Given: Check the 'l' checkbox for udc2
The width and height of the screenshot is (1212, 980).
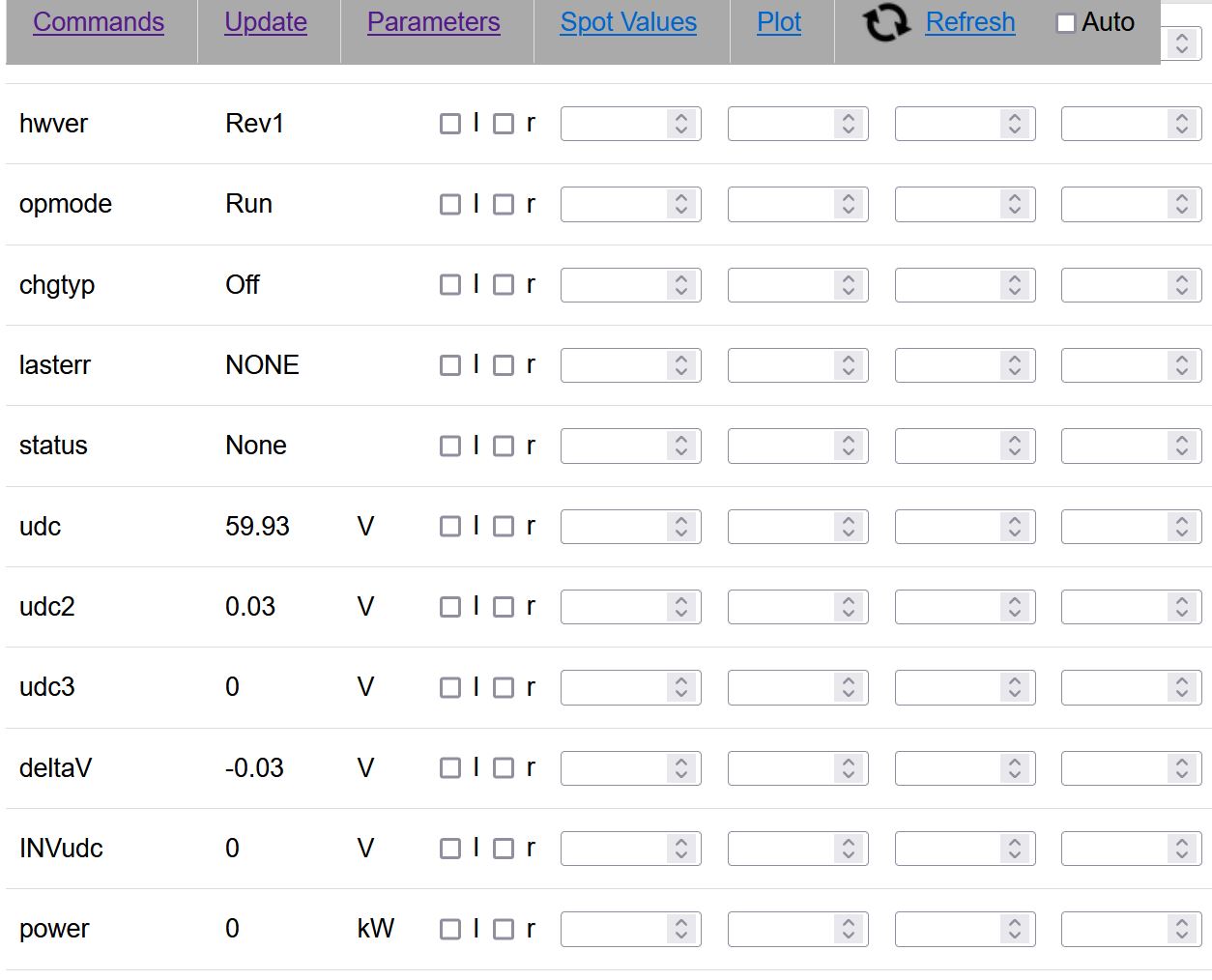Looking at the screenshot, I should [x=450, y=607].
